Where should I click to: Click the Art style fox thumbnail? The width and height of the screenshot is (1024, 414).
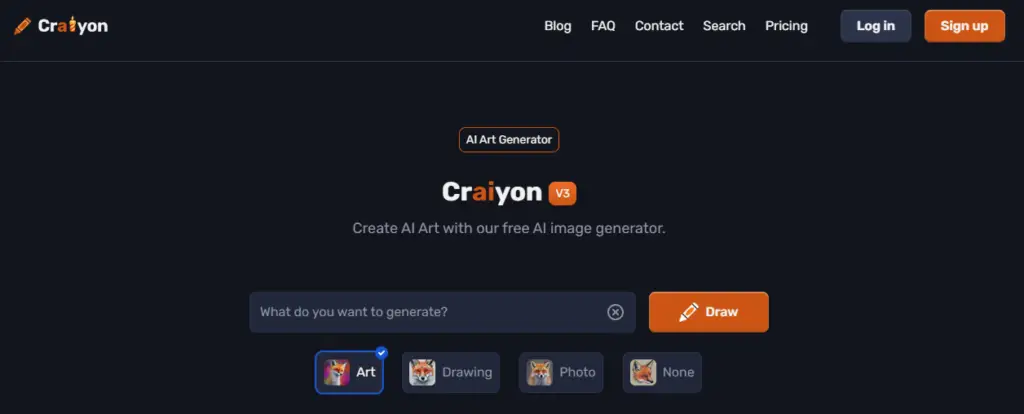tap(337, 372)
